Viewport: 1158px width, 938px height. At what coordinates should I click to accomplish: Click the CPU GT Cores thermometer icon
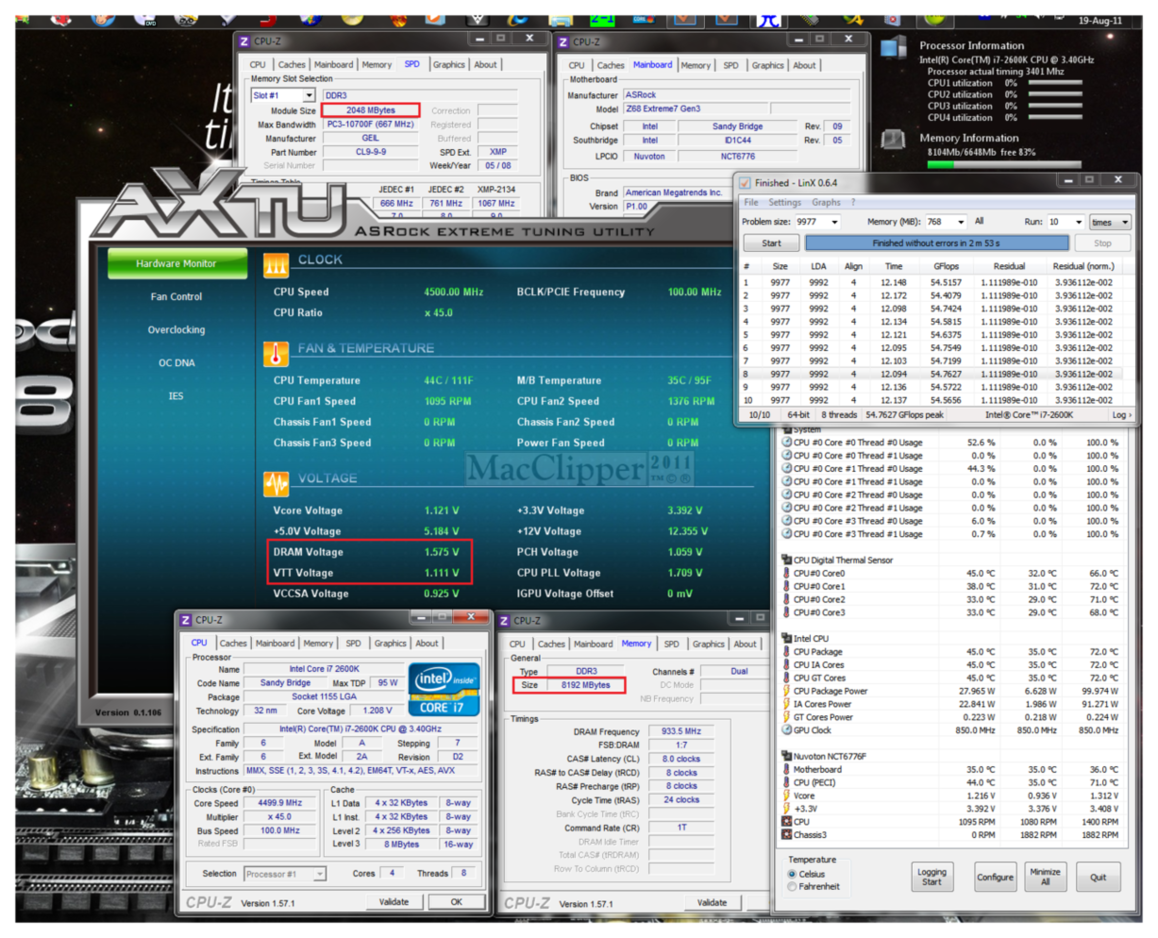(x=787, y=678)
